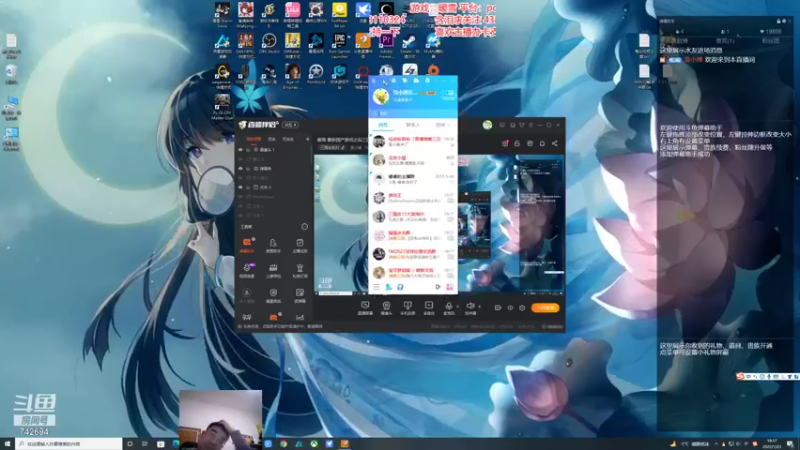Select second scene tab in streaming app

(x=272, y=139)
